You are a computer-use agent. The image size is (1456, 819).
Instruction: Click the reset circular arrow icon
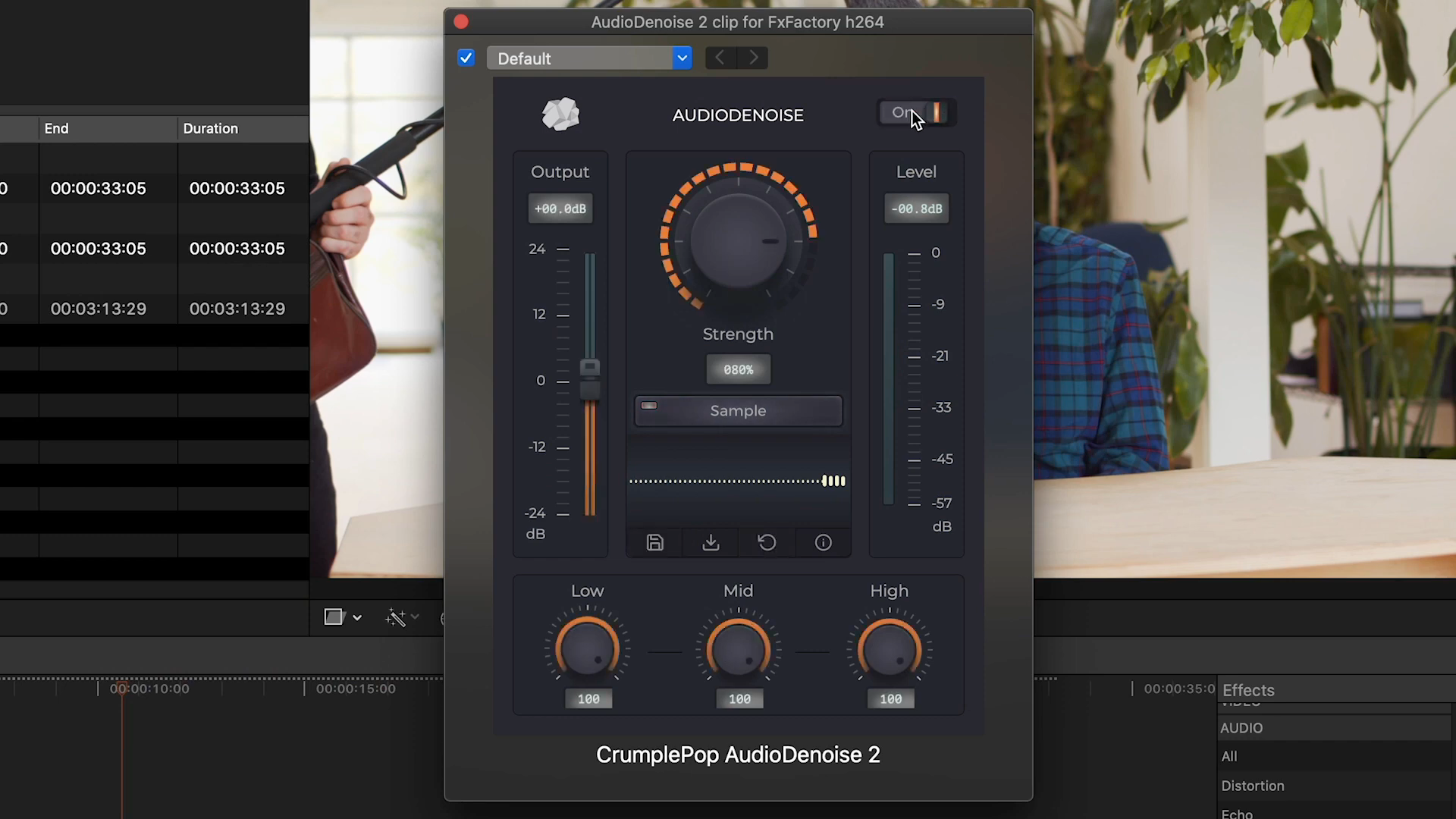[767, 543]
